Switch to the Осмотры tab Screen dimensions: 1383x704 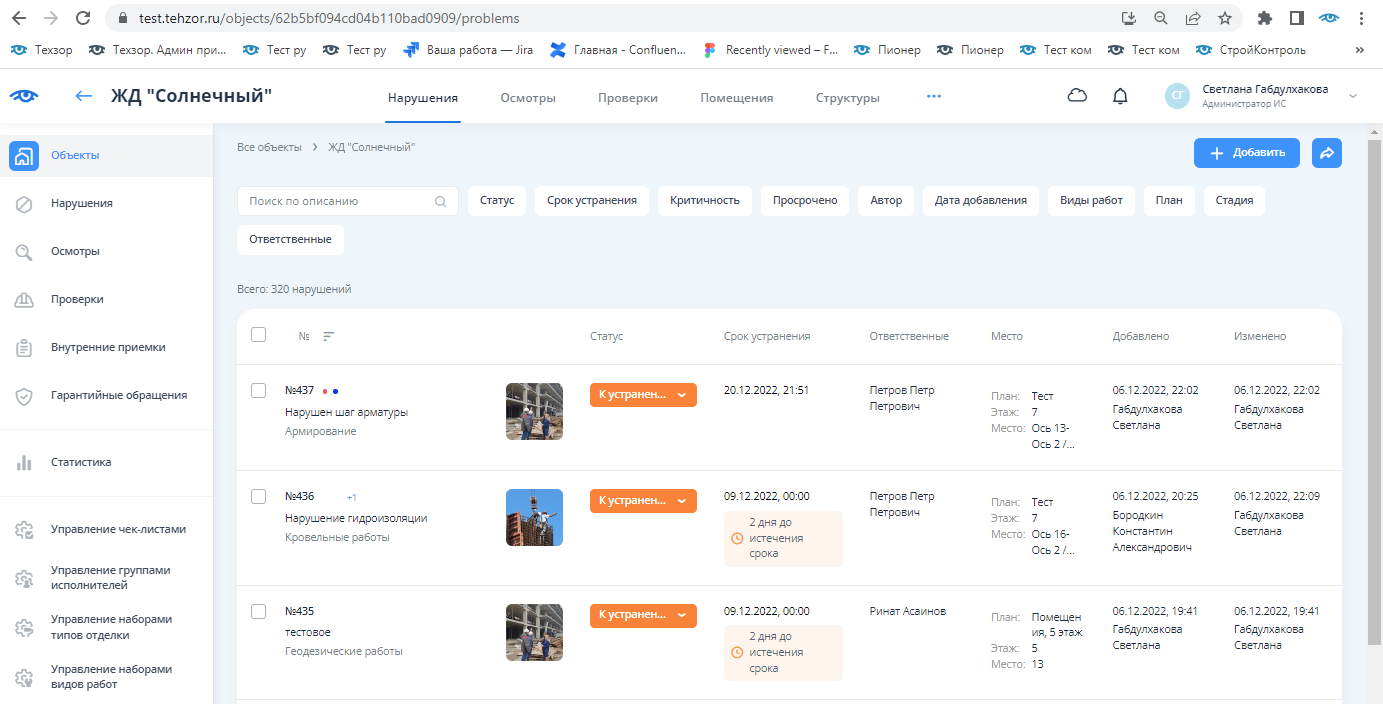528,98
